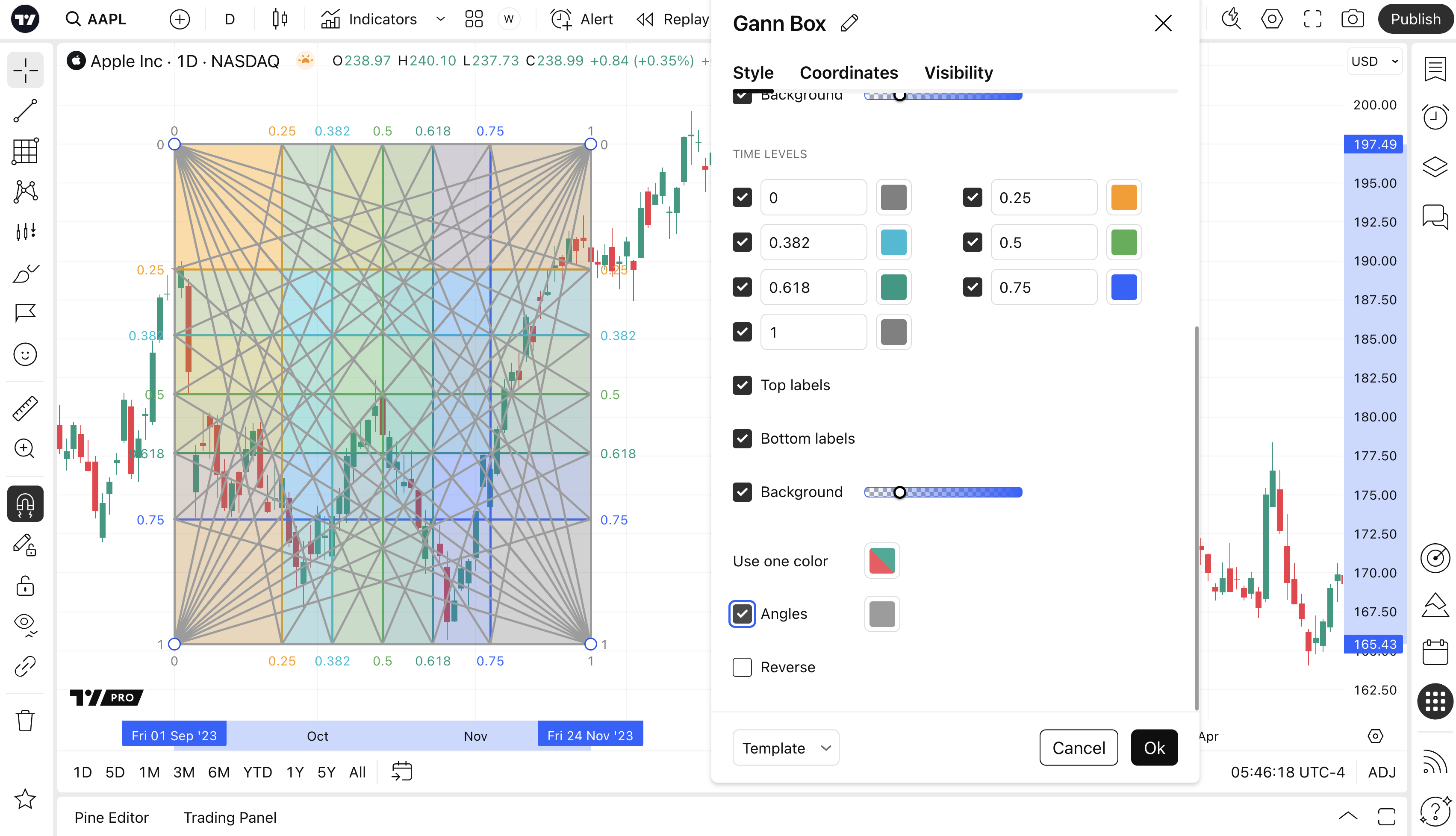
Task: Click the trash can remove-drawings icon
Action: (x=25, y=720)
